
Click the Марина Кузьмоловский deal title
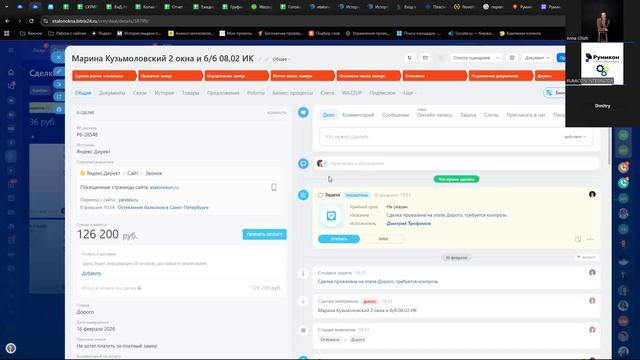pos(162,59)
